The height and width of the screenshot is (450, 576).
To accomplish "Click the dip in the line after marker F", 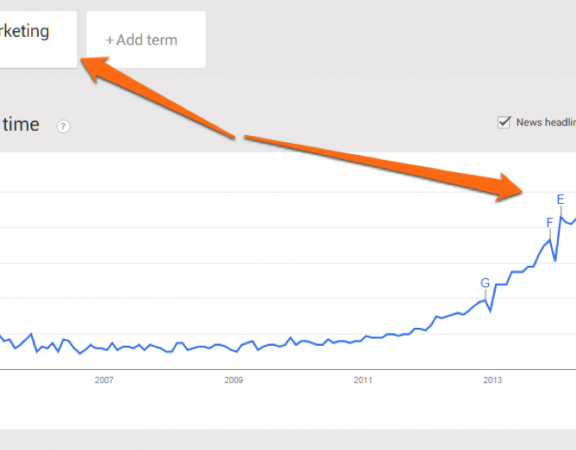I will click(x=555, y=260).
